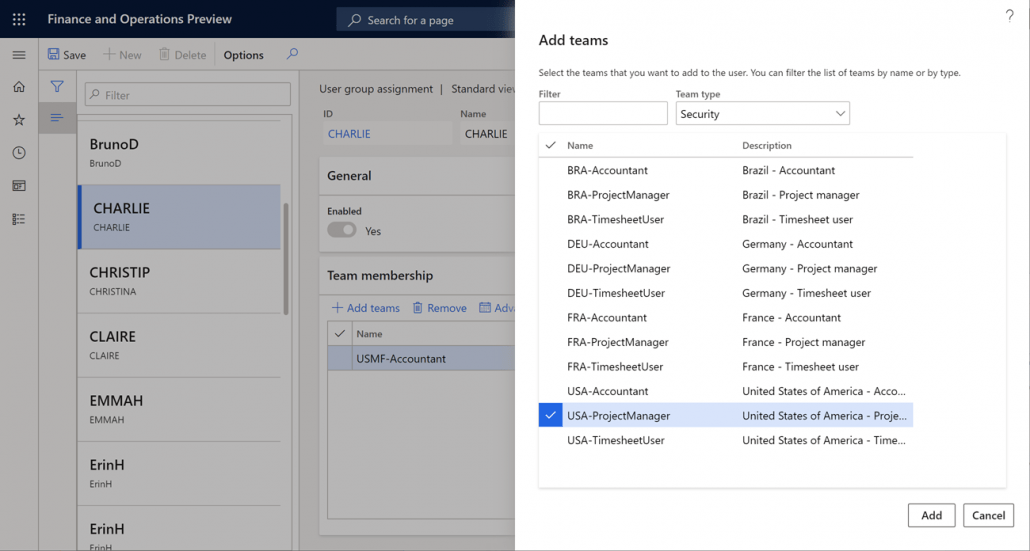Select CHRISTIP in the user list
Image resolution: width=1030 pixels, height=551 pixels.
(x=179, y=281)
